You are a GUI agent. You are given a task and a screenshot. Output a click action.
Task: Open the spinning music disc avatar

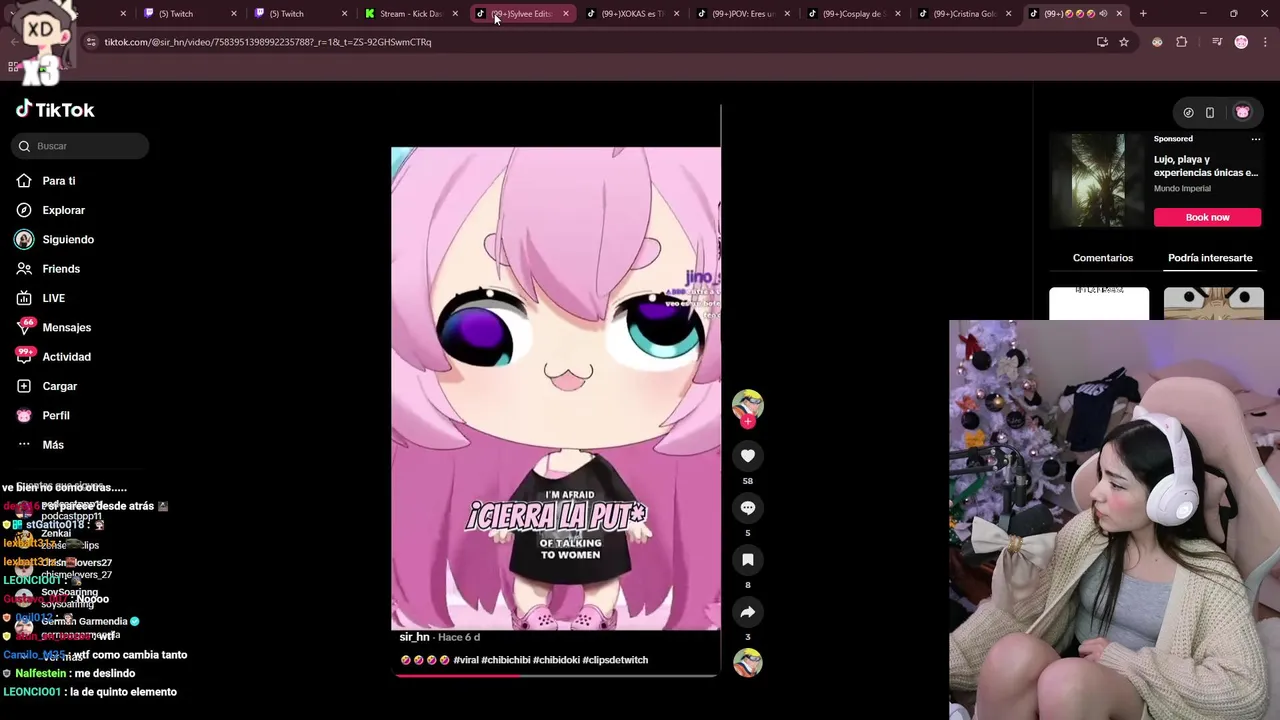point(747,662)
